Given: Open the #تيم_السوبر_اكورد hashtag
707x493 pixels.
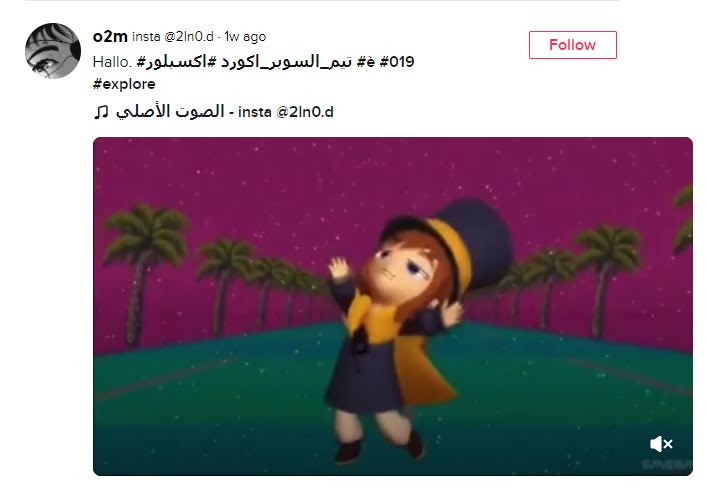Looking at the screenshot, I should (285, 62).
